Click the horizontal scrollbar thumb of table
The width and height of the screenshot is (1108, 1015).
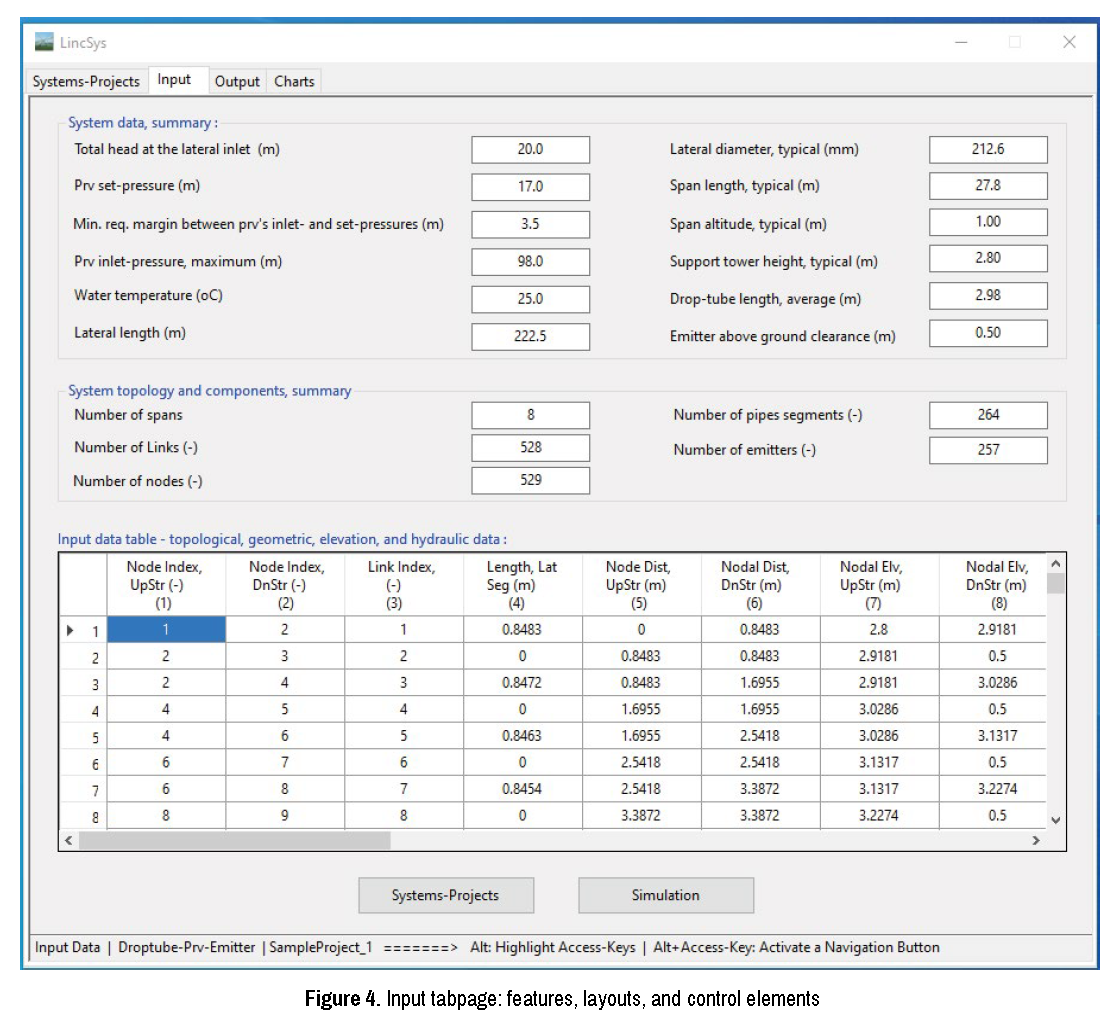[235, 841]
